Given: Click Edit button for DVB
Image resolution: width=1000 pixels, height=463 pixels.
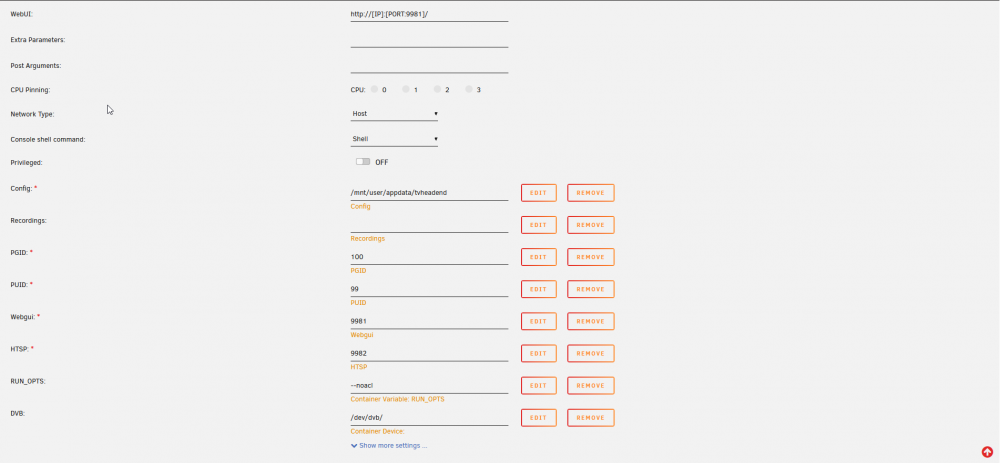Looking at the screenshot, I should (539, 418).
